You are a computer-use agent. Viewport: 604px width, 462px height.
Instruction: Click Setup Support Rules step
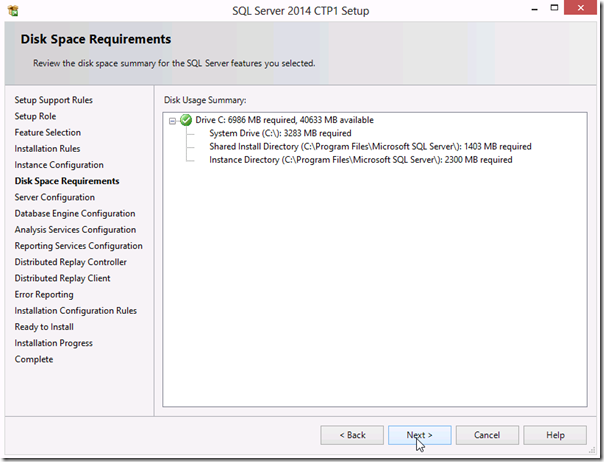tap(54, 100)
